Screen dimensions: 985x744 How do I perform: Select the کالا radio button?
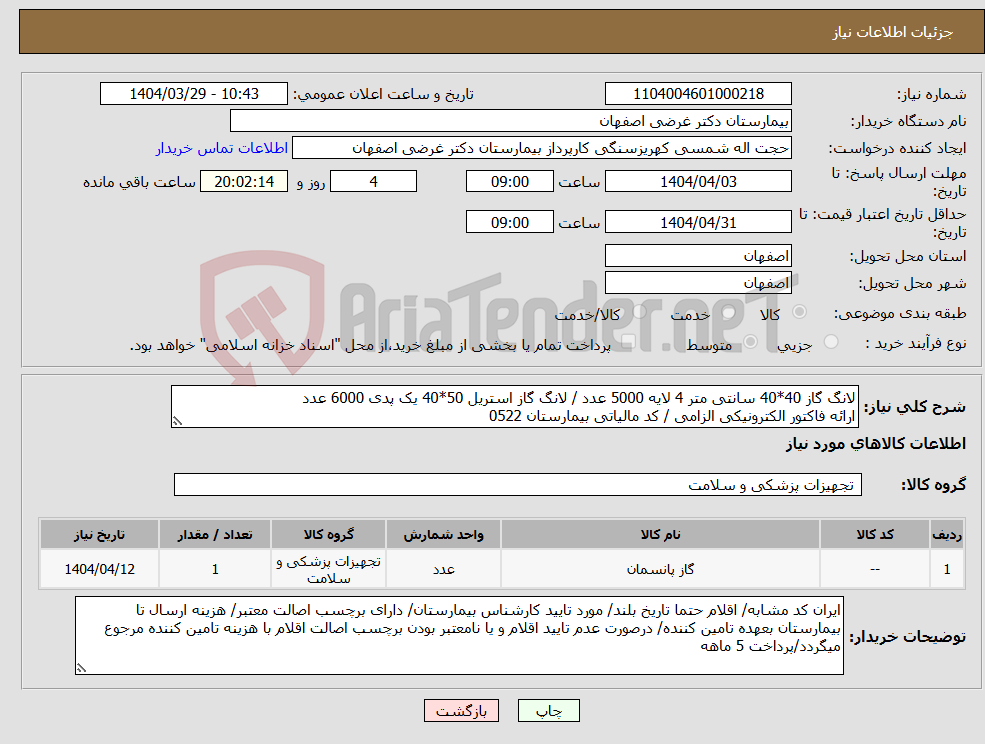pyautogui.click(x=800, y=312)
